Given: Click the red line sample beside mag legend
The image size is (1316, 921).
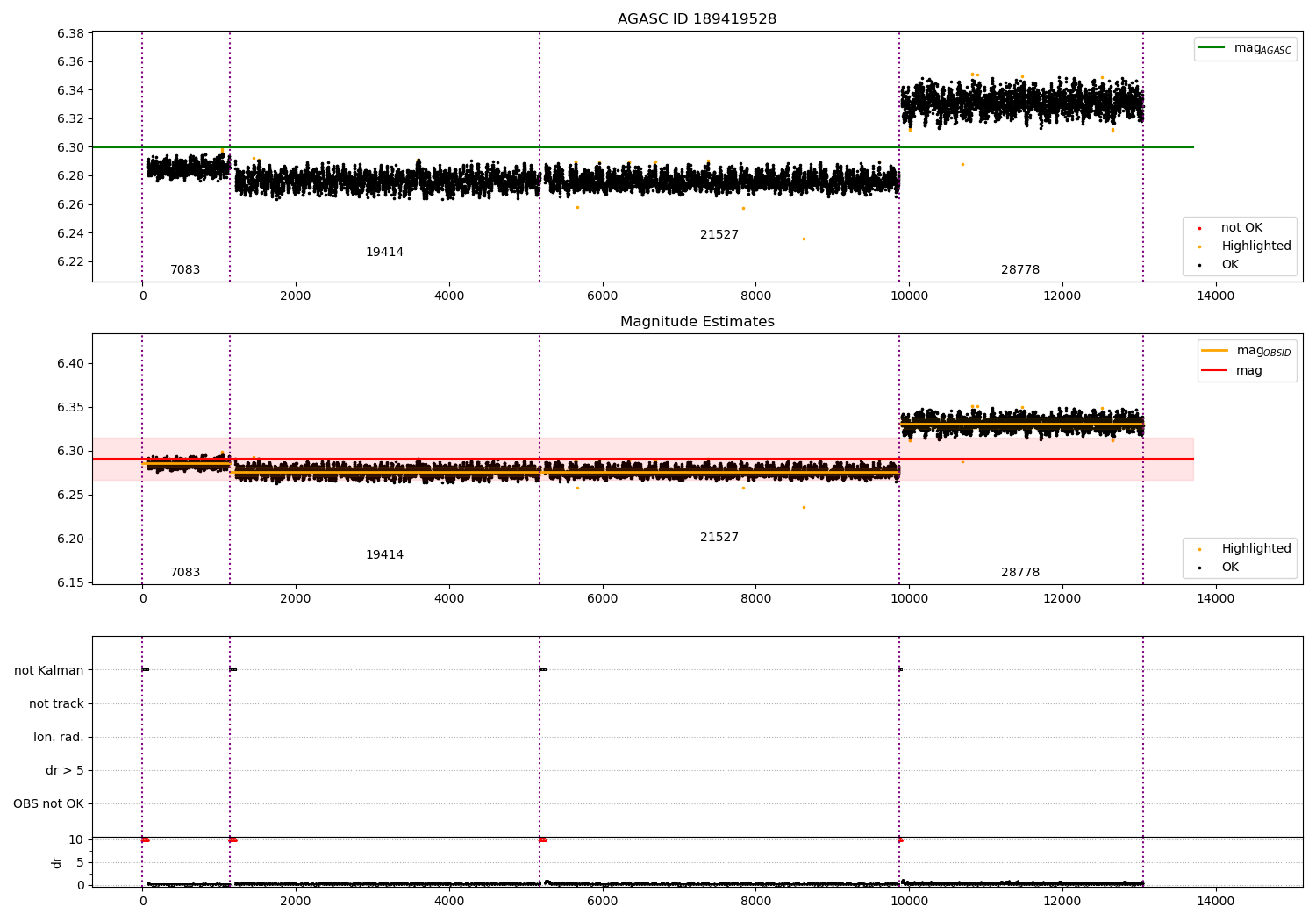Looking at the screenshot, I should (1214, 371).
